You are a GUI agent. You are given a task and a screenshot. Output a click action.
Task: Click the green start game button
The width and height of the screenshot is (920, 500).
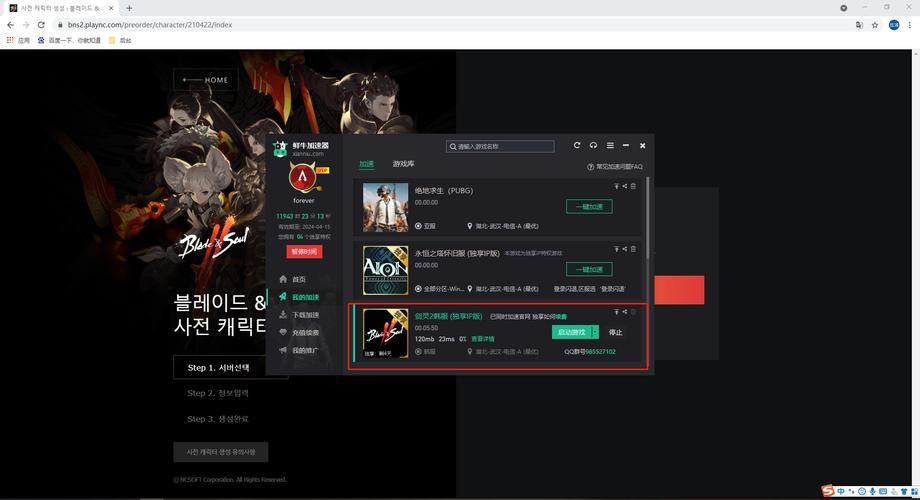point(571,332)
